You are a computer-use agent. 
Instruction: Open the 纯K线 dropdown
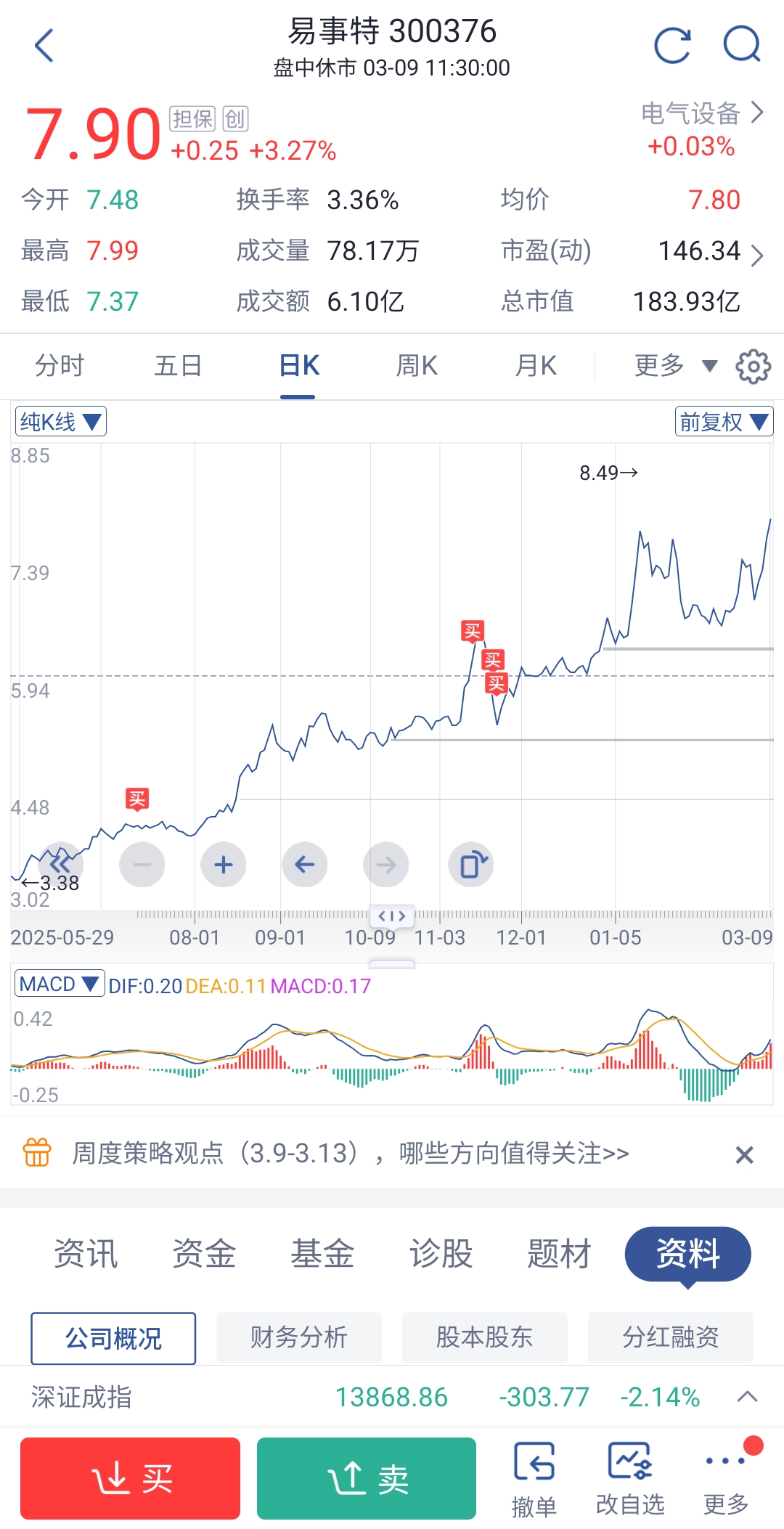pyautogui.click(x=61, y=421)
